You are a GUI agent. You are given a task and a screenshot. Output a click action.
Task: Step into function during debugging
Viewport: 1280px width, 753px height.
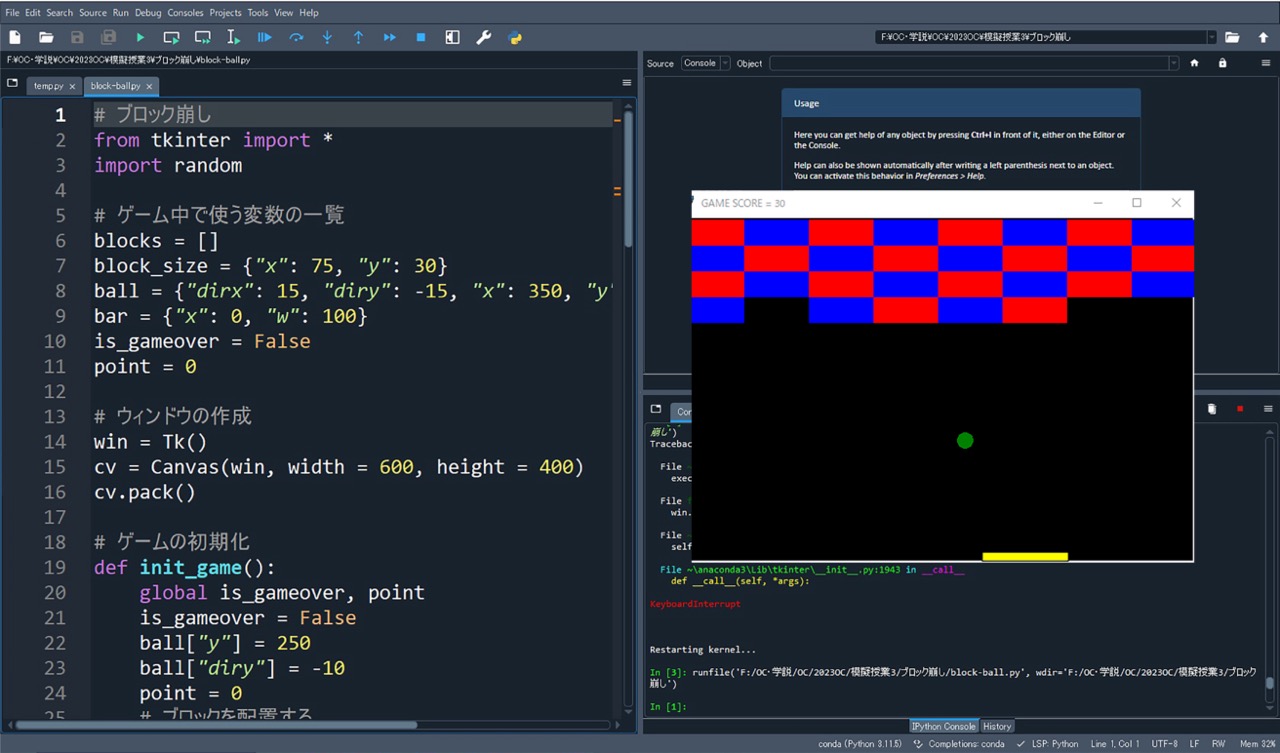coord(327,37)
